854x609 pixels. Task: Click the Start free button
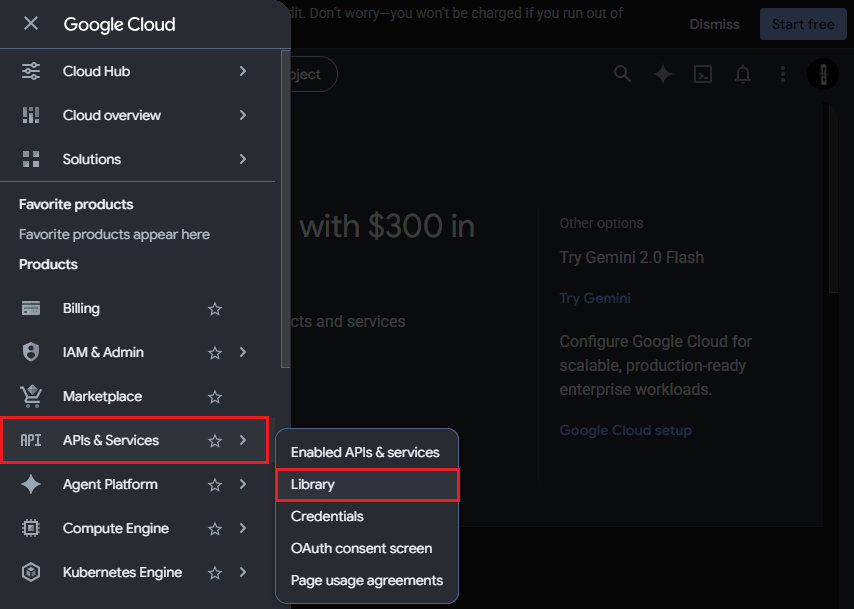[803, 25]
